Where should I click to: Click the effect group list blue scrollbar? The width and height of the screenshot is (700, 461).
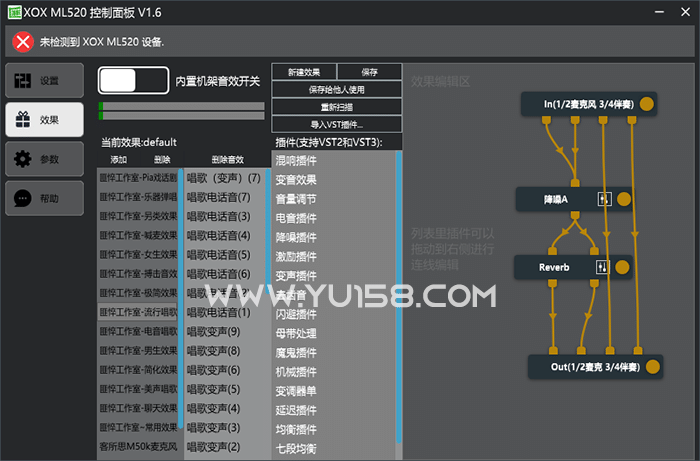click(x=180, y=298)
